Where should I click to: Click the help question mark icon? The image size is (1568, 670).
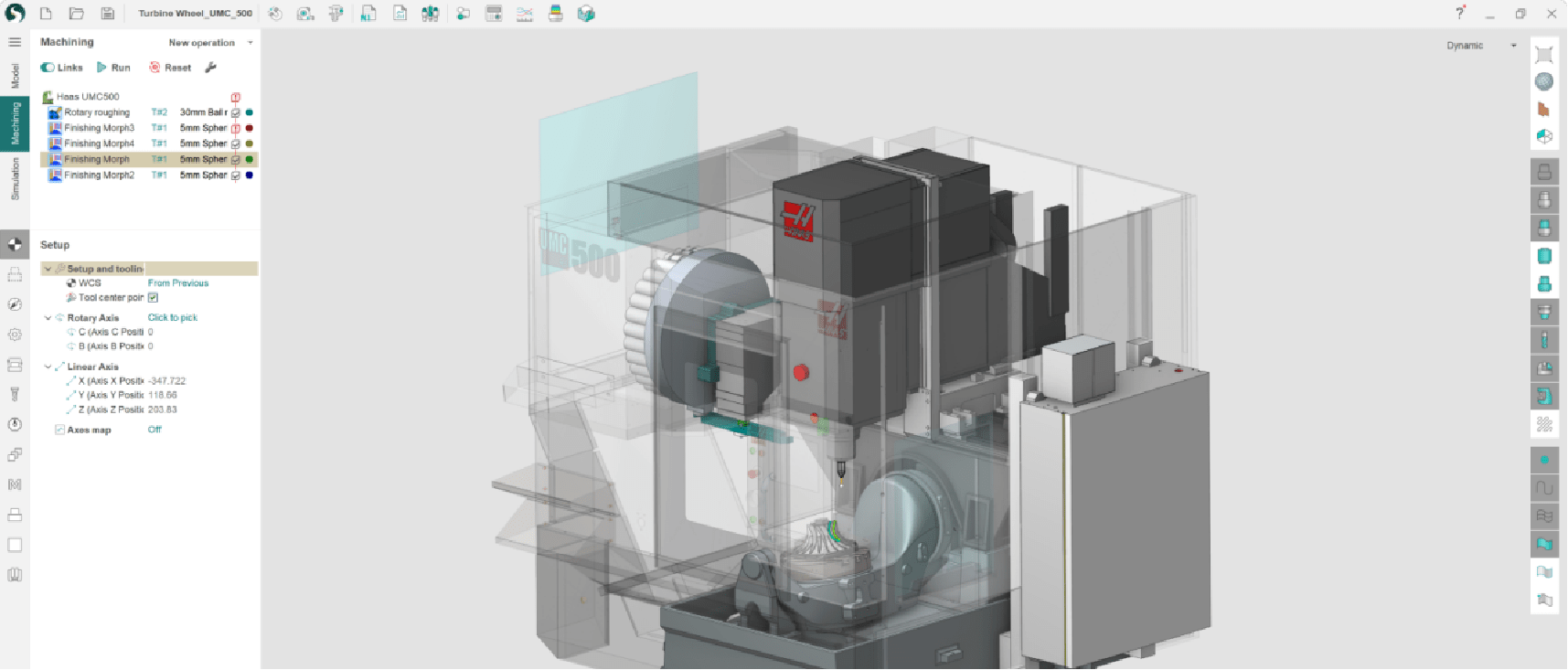point(1460,13)
